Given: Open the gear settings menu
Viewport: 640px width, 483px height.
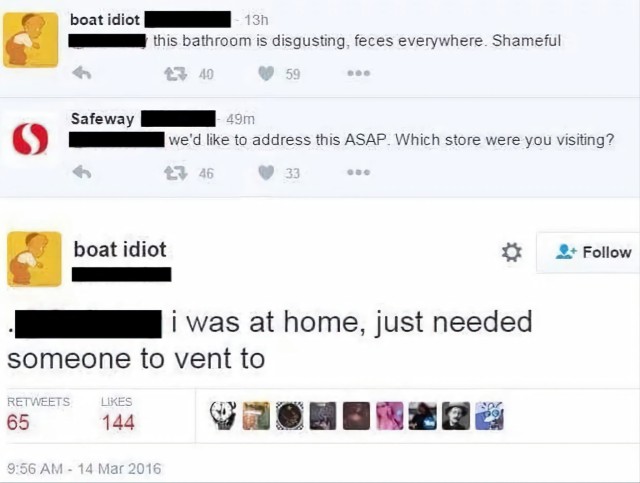Looking at the screenshot, I should click(x=511, y=252).
